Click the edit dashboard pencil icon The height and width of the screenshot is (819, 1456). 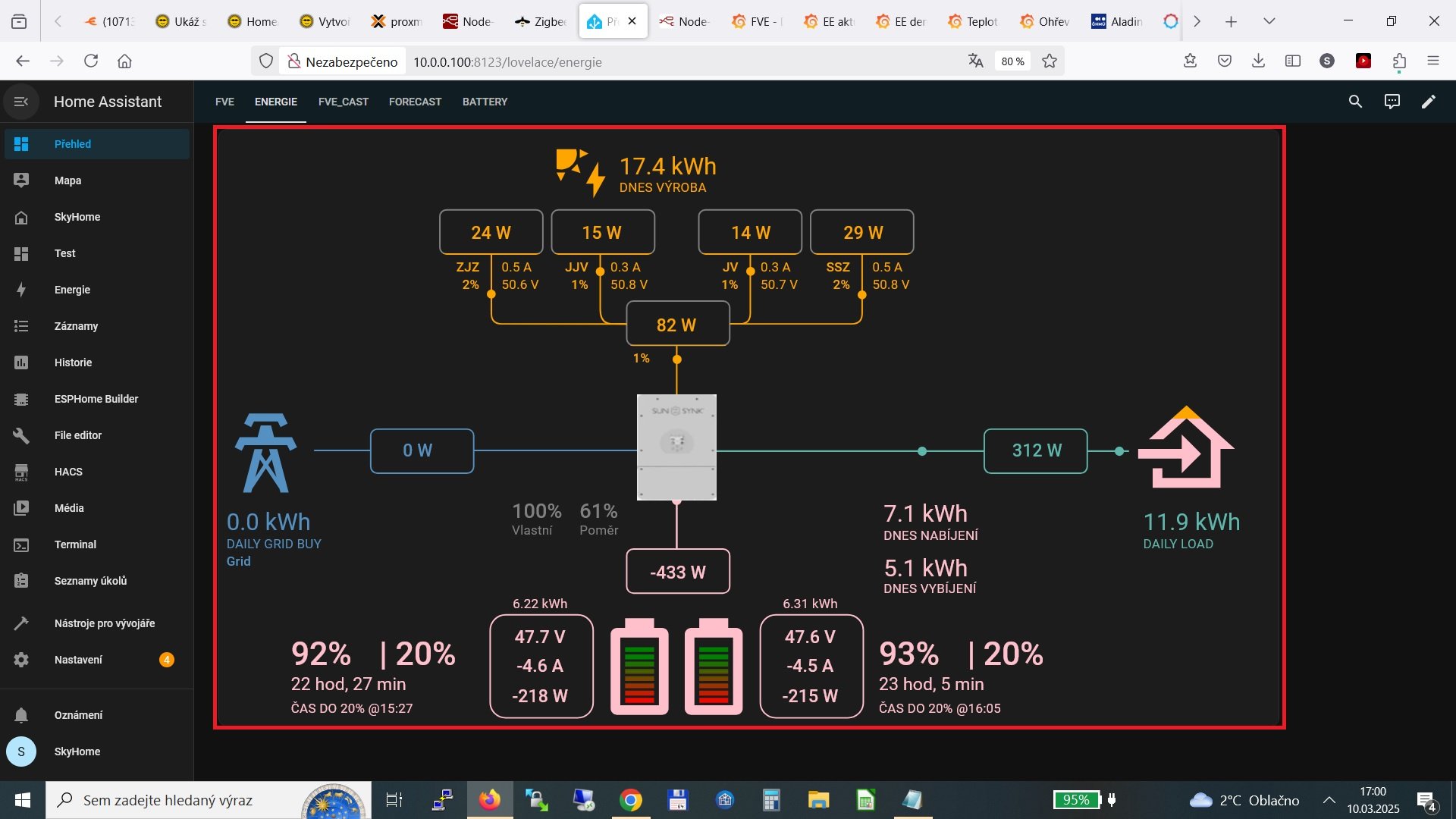[1428, 102]
